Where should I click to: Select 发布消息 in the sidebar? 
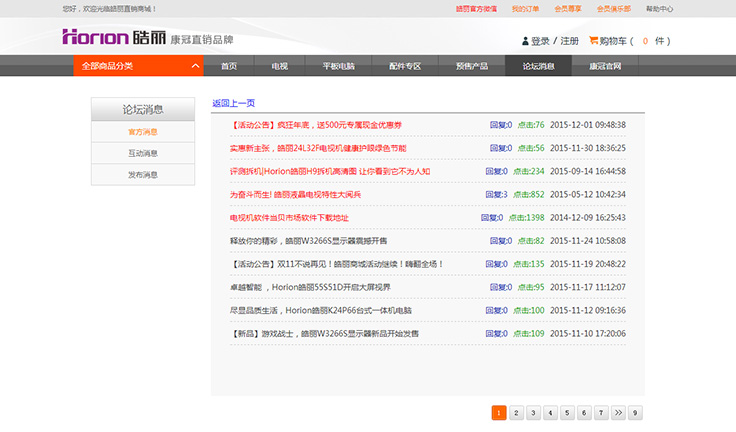point(143,175)
